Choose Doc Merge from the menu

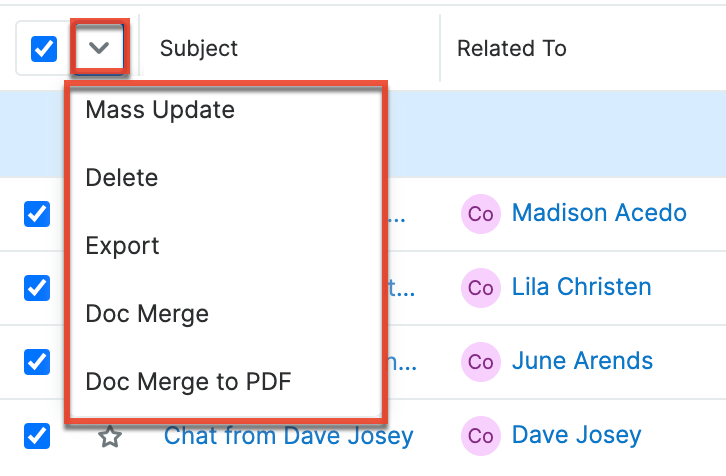(147, 314)
